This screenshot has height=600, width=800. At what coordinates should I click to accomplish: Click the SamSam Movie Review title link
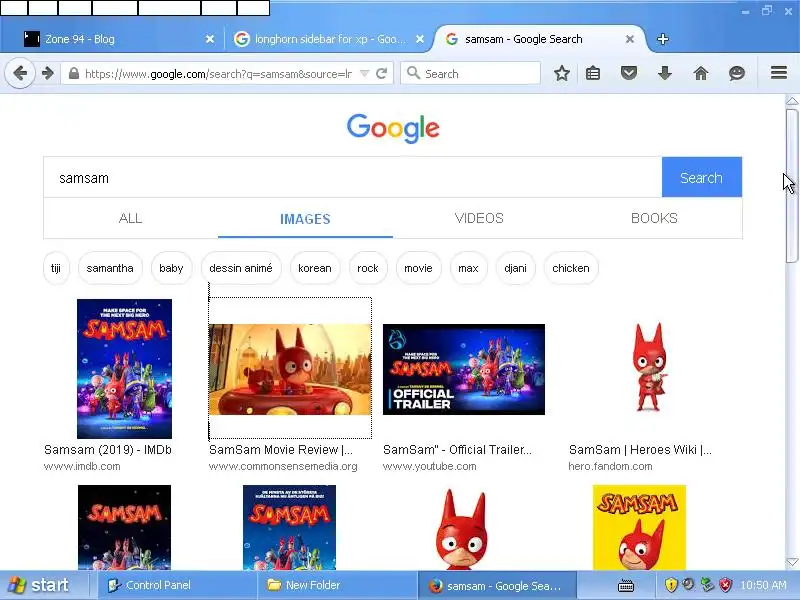pos(281,449)
